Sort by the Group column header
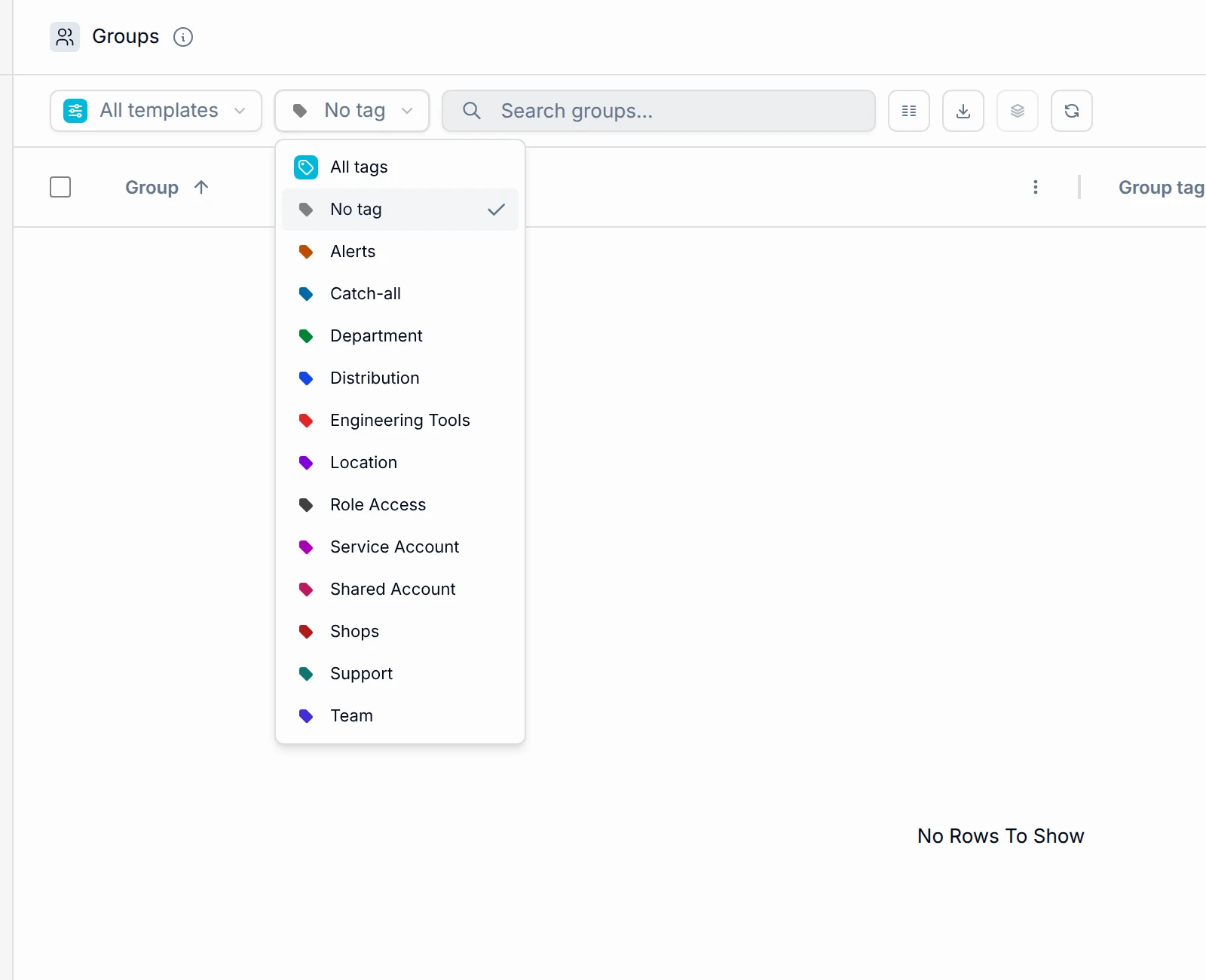 pyautogui.click(x=152, y=188)
